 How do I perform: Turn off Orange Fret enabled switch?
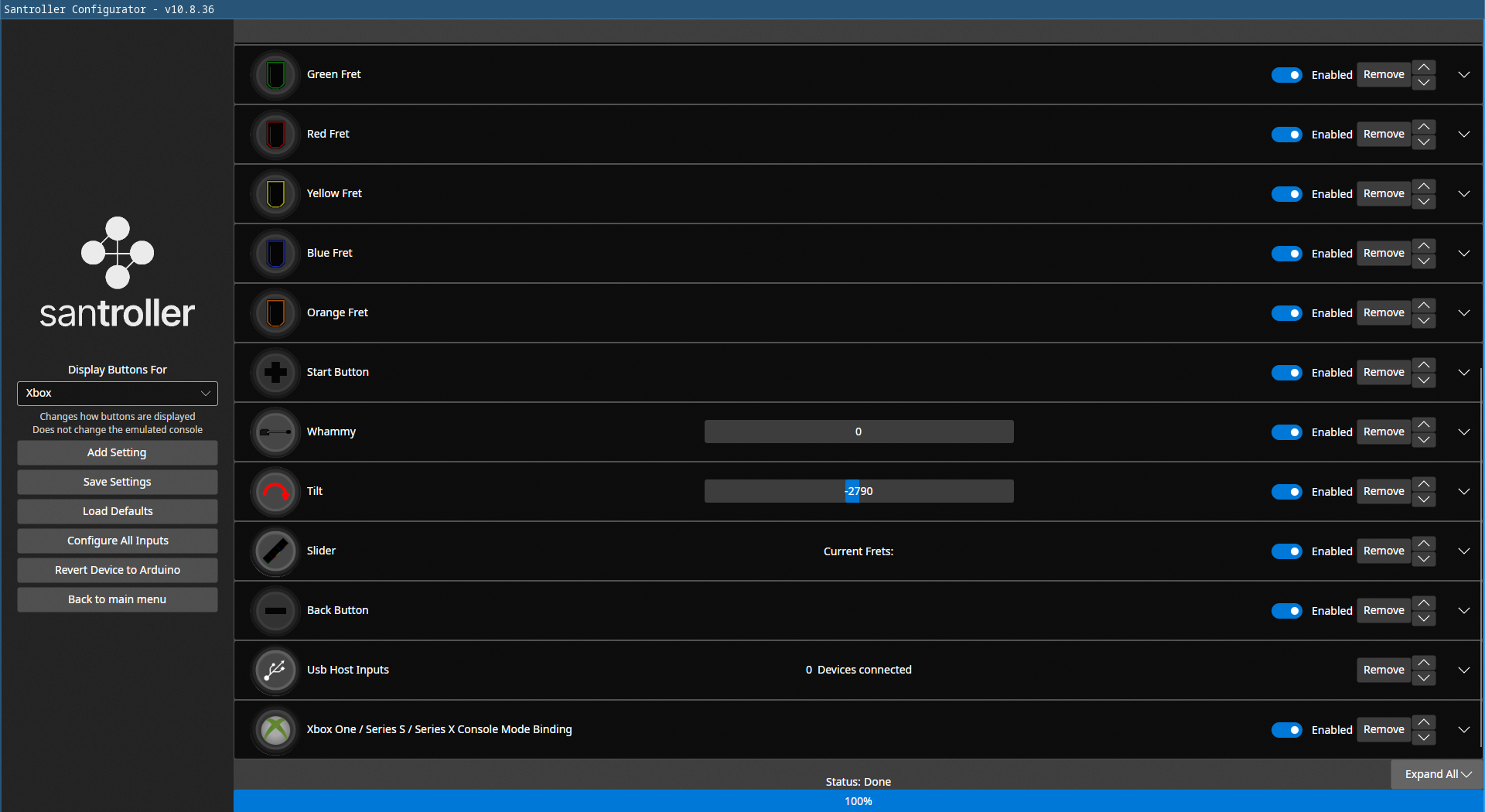1286,313
